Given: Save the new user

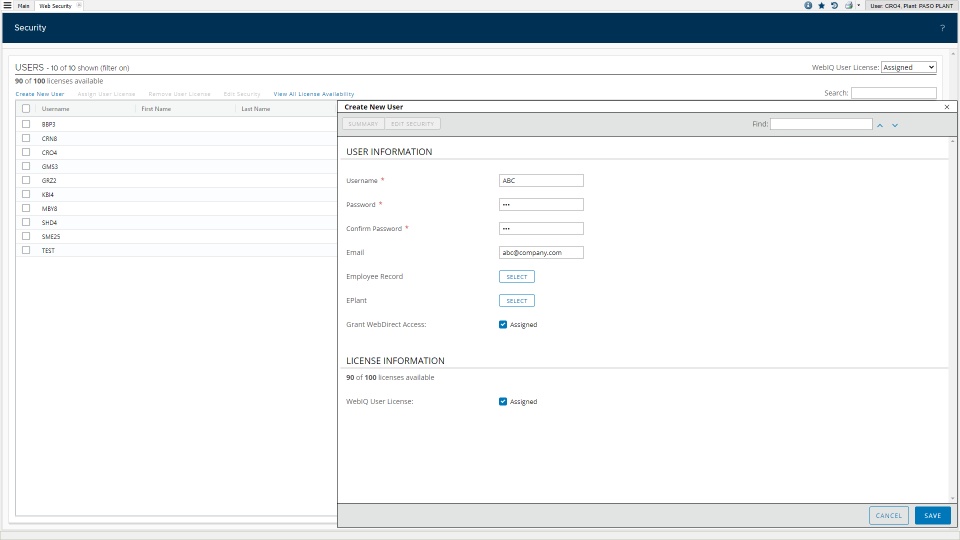Looking at the screenshot, I should (932, 516).
